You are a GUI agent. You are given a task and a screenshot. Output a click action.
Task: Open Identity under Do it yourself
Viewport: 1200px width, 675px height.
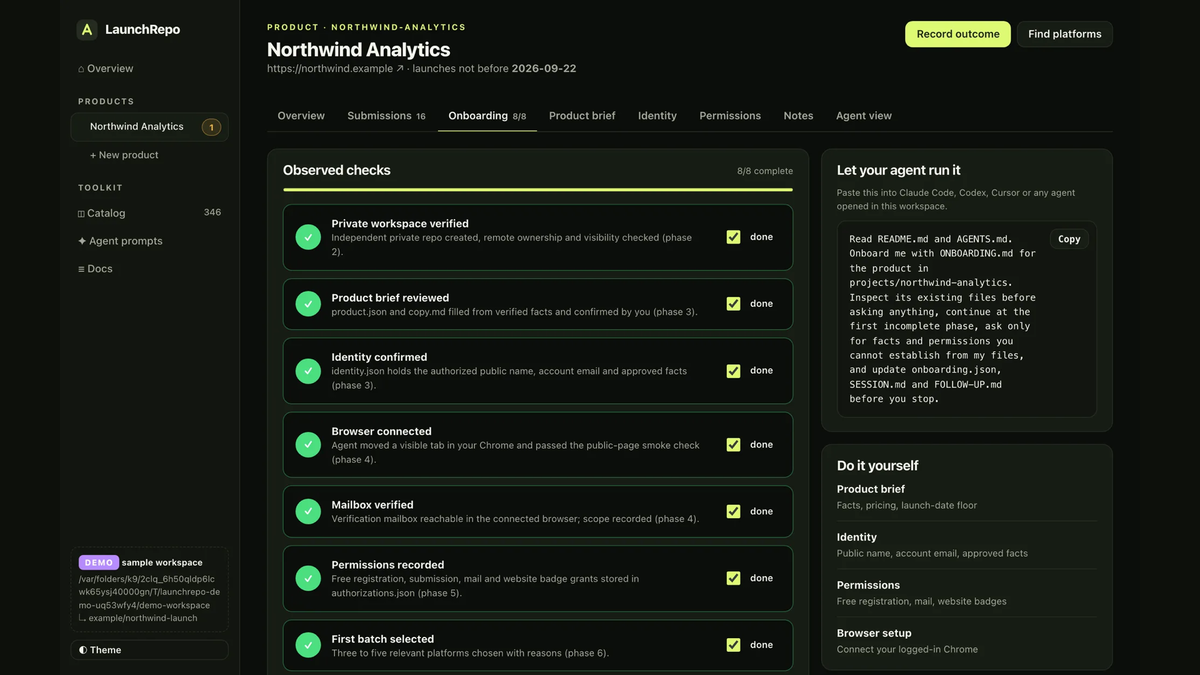[x=966, y=545]
